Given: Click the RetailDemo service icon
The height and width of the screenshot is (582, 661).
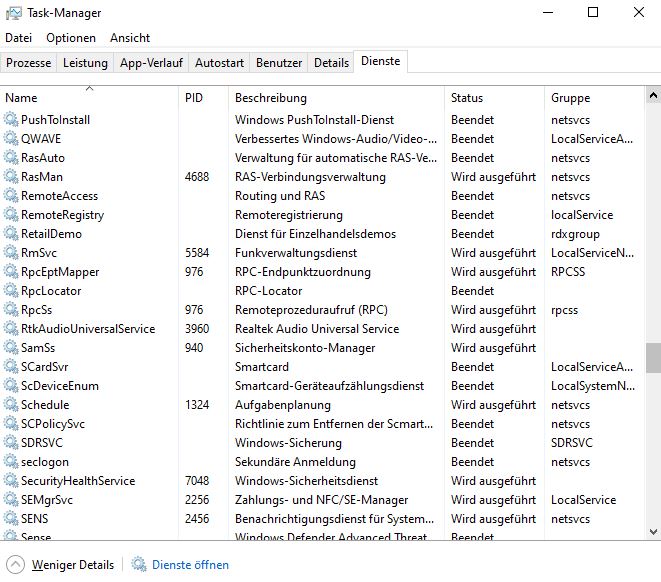Looking at the screenshot, I should coord(11,233).
